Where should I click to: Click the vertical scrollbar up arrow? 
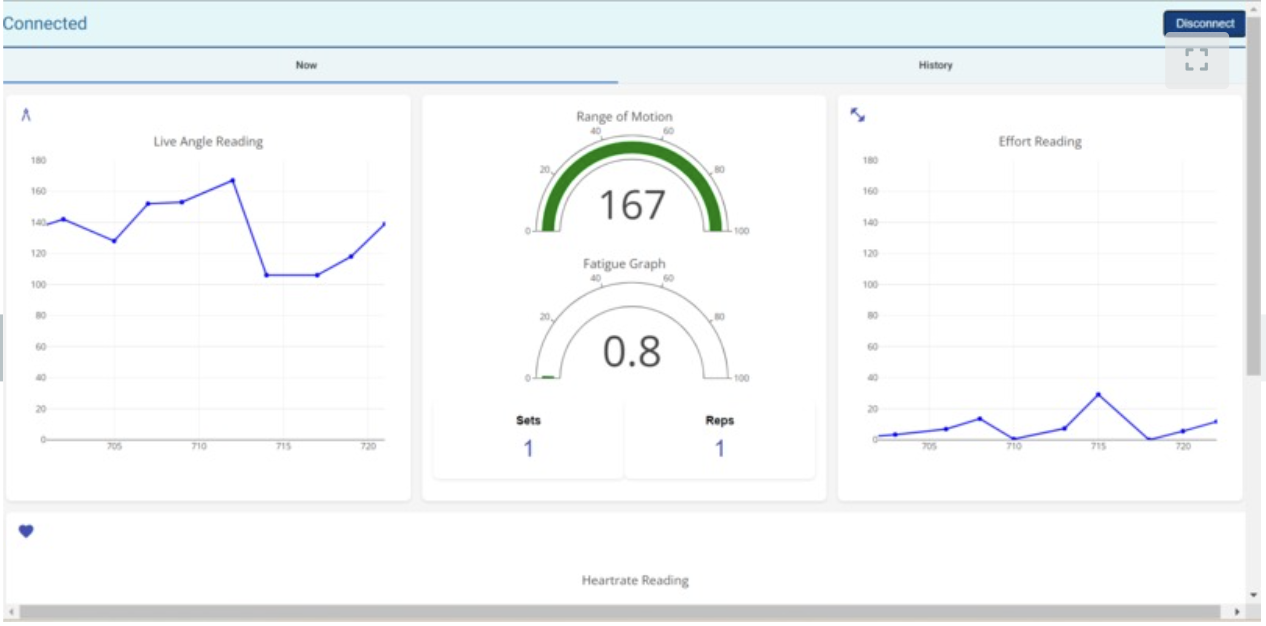(1254, 7)
